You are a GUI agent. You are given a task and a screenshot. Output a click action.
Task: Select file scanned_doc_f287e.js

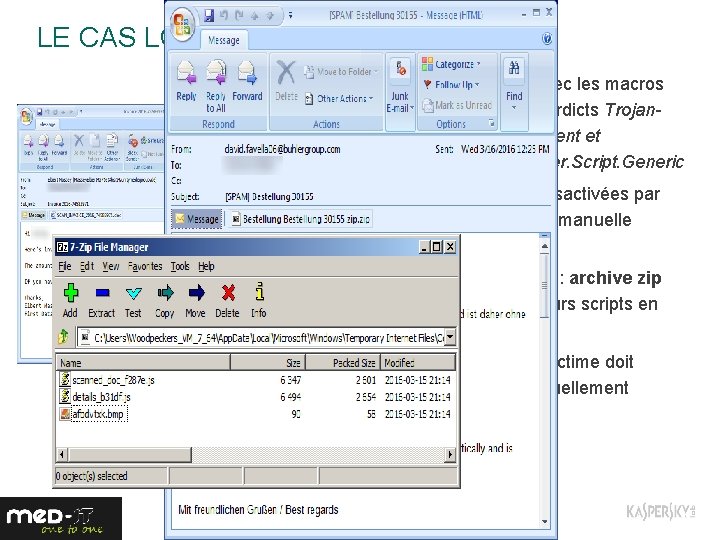pos(113,380)
